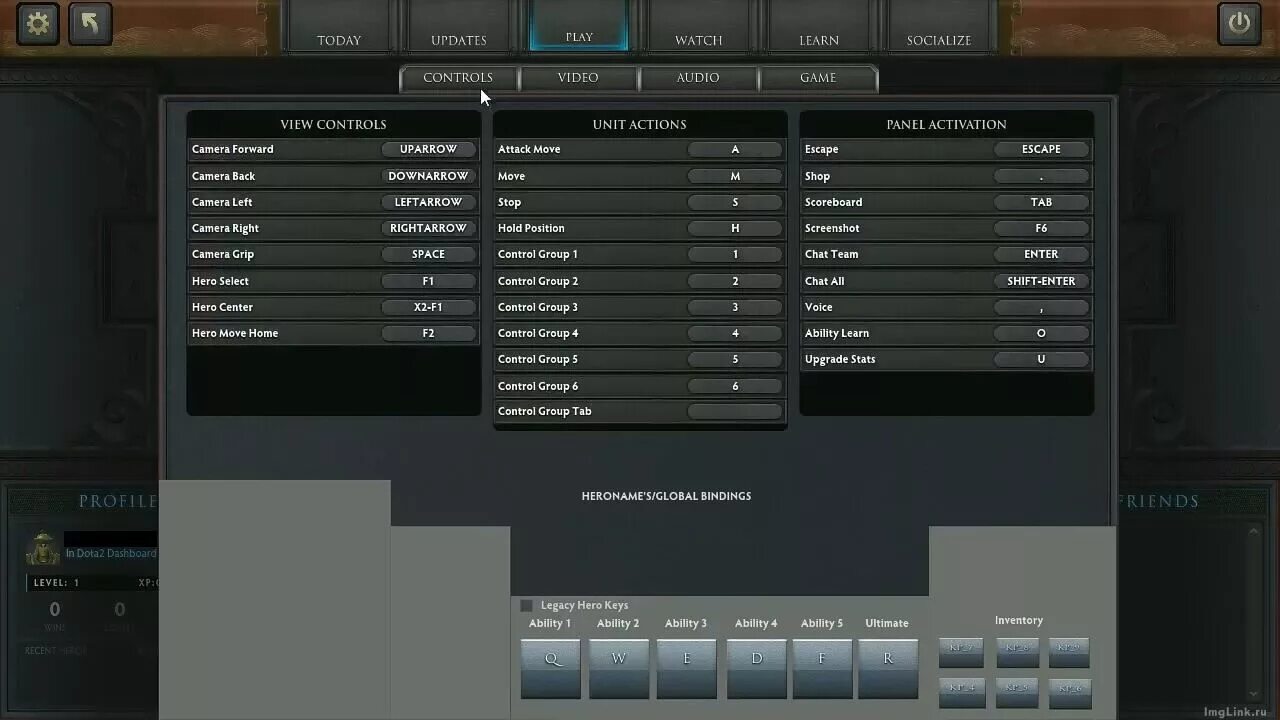The image size is (1280, 720).
Task: Click the FRIENDS panel heading
Action: point(1158,501)
